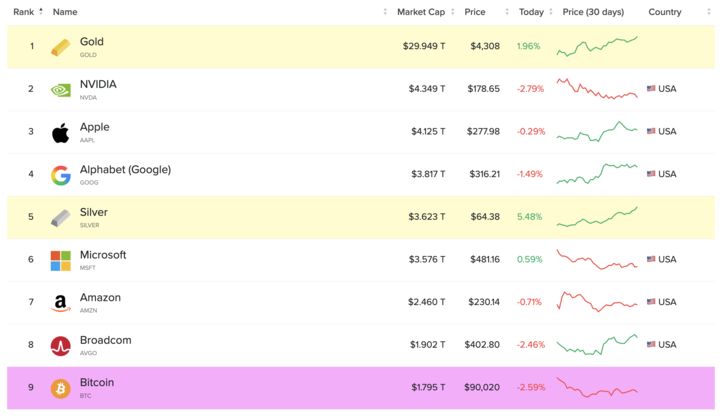Click Bitcoin price $90,020
The image size is (720, 418).
pyautogui.click(x=482, y=387)
